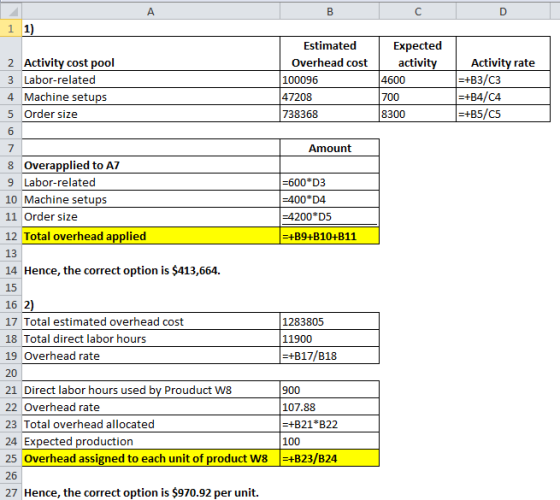Image resolution: width=560 pixels, height=500 pixels.
Task: Click 'Total estimated overhead cost' cell
Action: pyautogui.click(x=151, y=321)
